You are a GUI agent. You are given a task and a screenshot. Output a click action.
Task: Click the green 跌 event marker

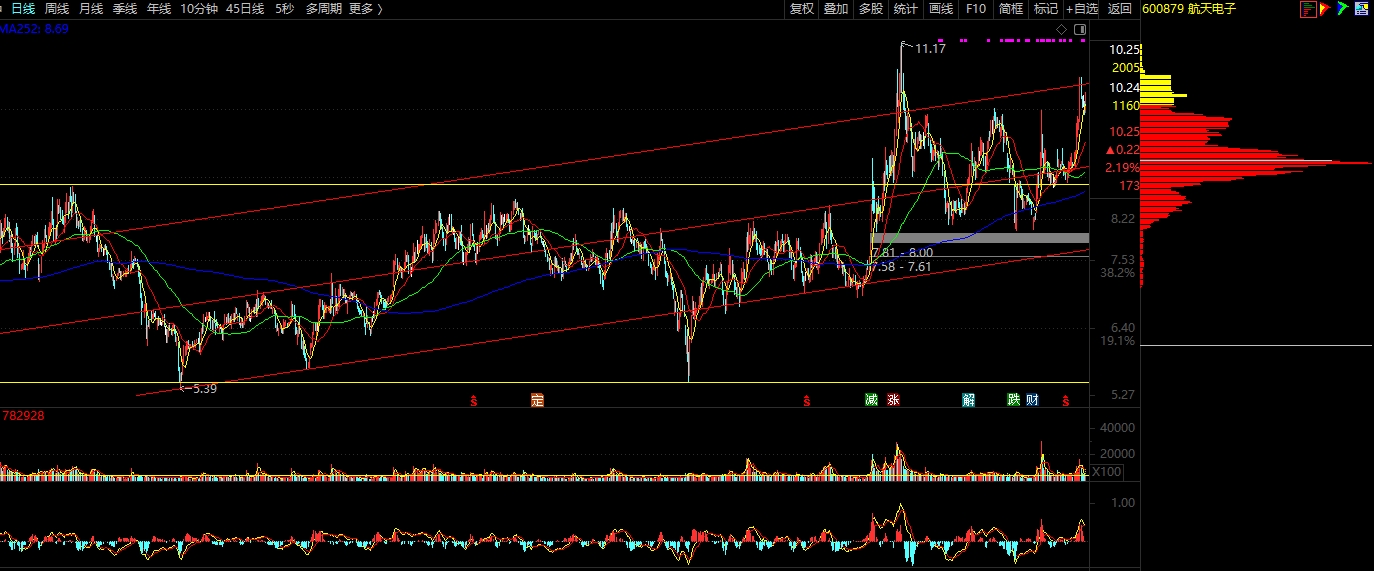point(1014,400)
